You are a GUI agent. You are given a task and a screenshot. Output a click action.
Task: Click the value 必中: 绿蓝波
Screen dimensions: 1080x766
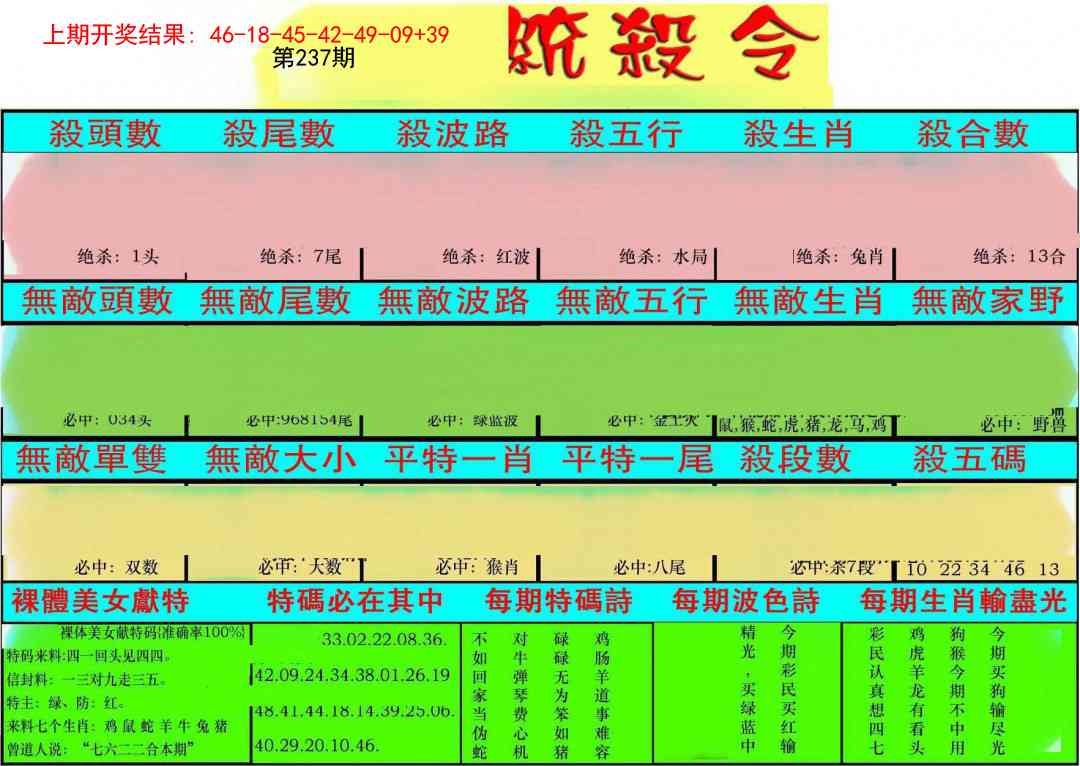point(472,420)
